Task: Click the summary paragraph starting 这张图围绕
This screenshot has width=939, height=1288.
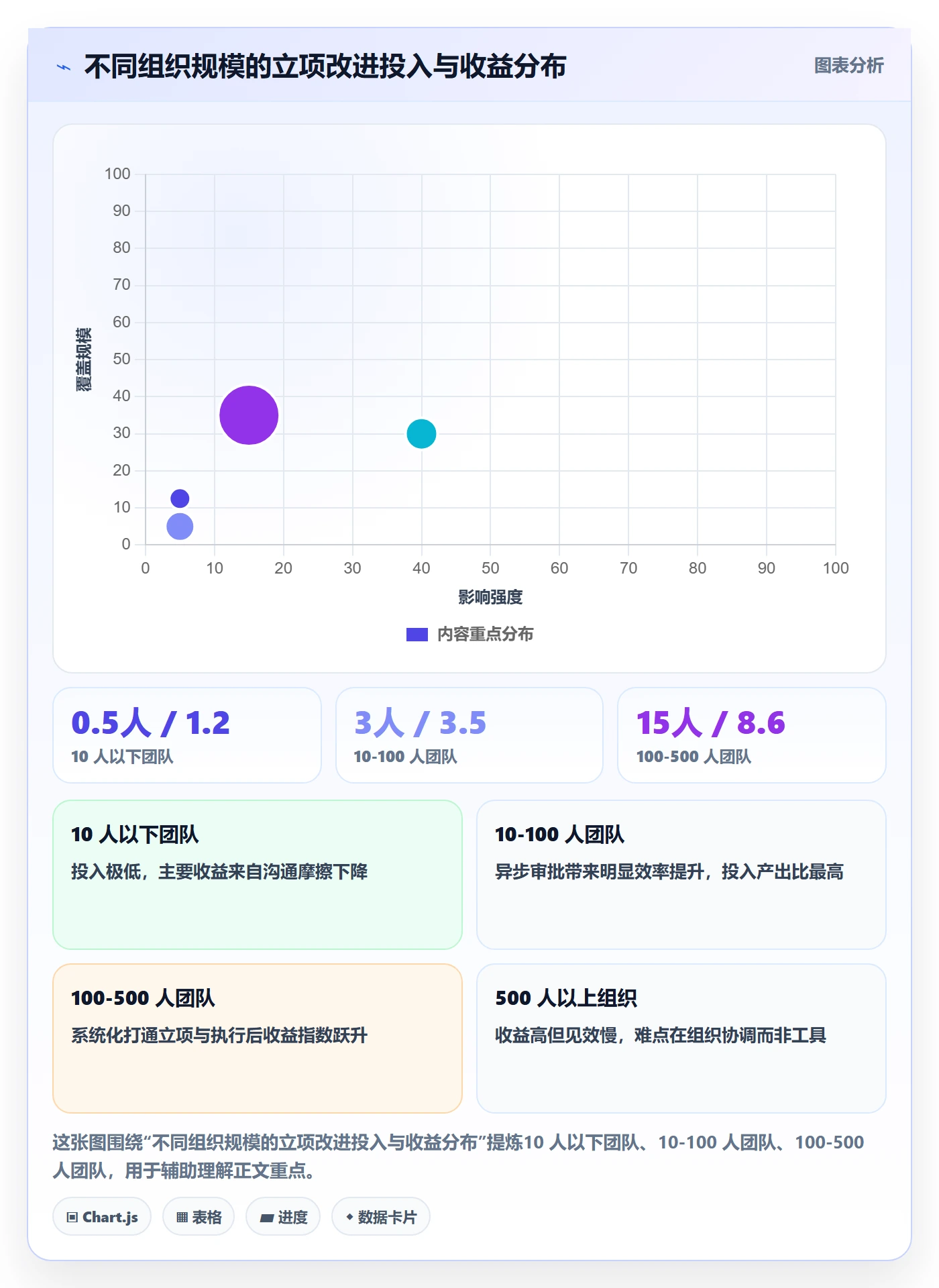Action: (459, 1157)
